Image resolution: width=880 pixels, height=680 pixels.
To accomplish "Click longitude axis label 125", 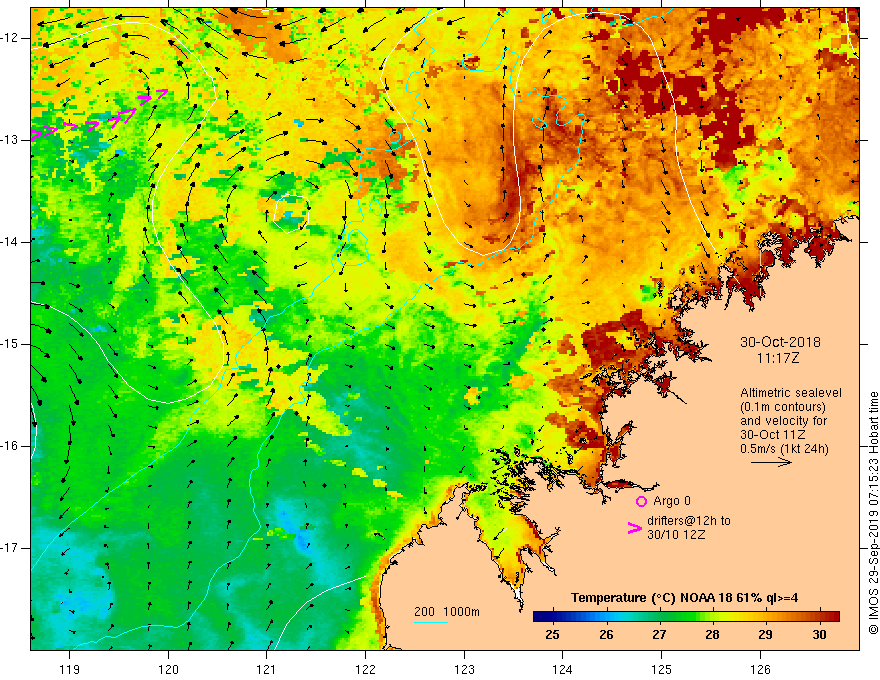I will coord(662,669).
